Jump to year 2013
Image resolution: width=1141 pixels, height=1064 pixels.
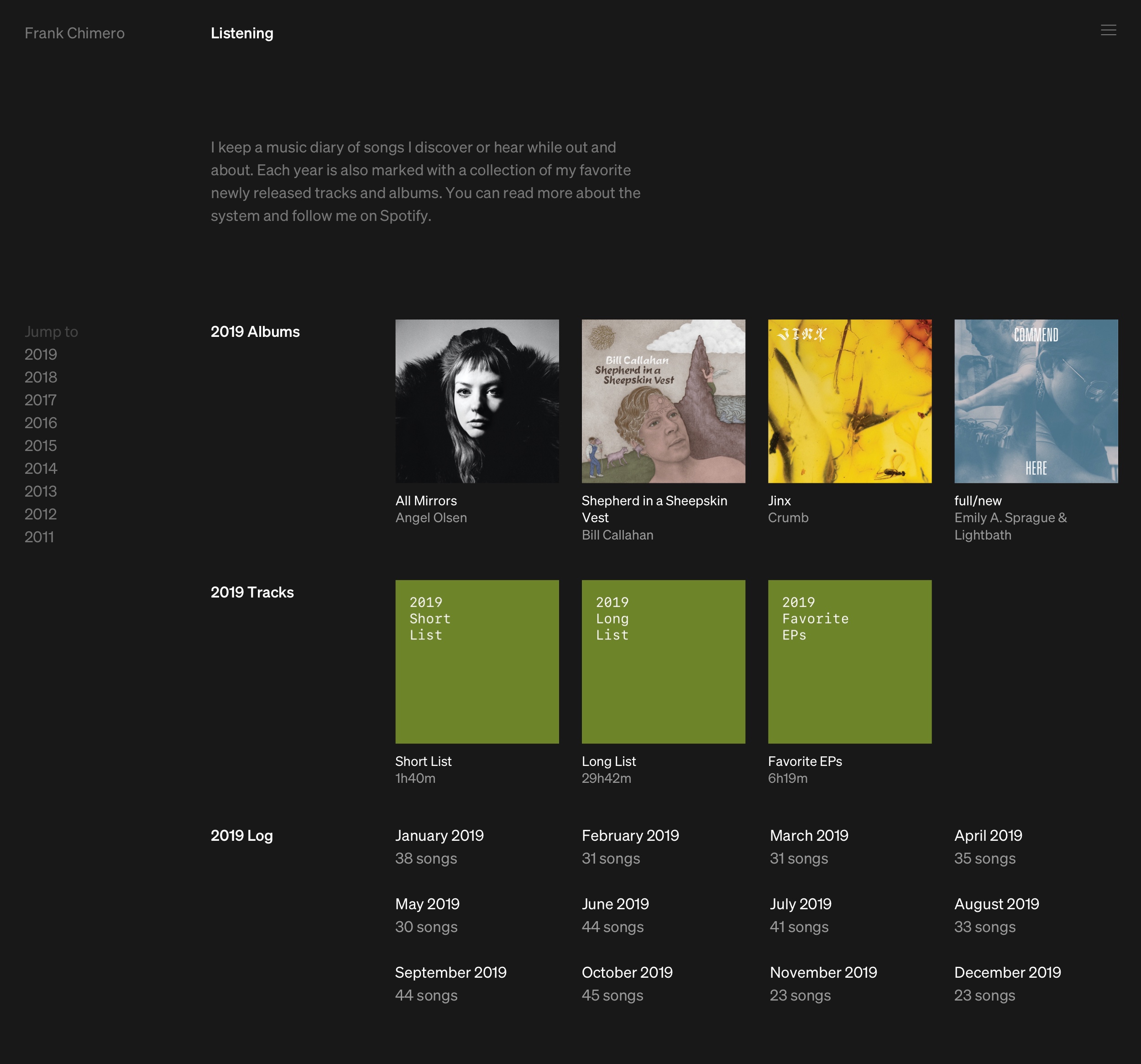tap(41, 491)
